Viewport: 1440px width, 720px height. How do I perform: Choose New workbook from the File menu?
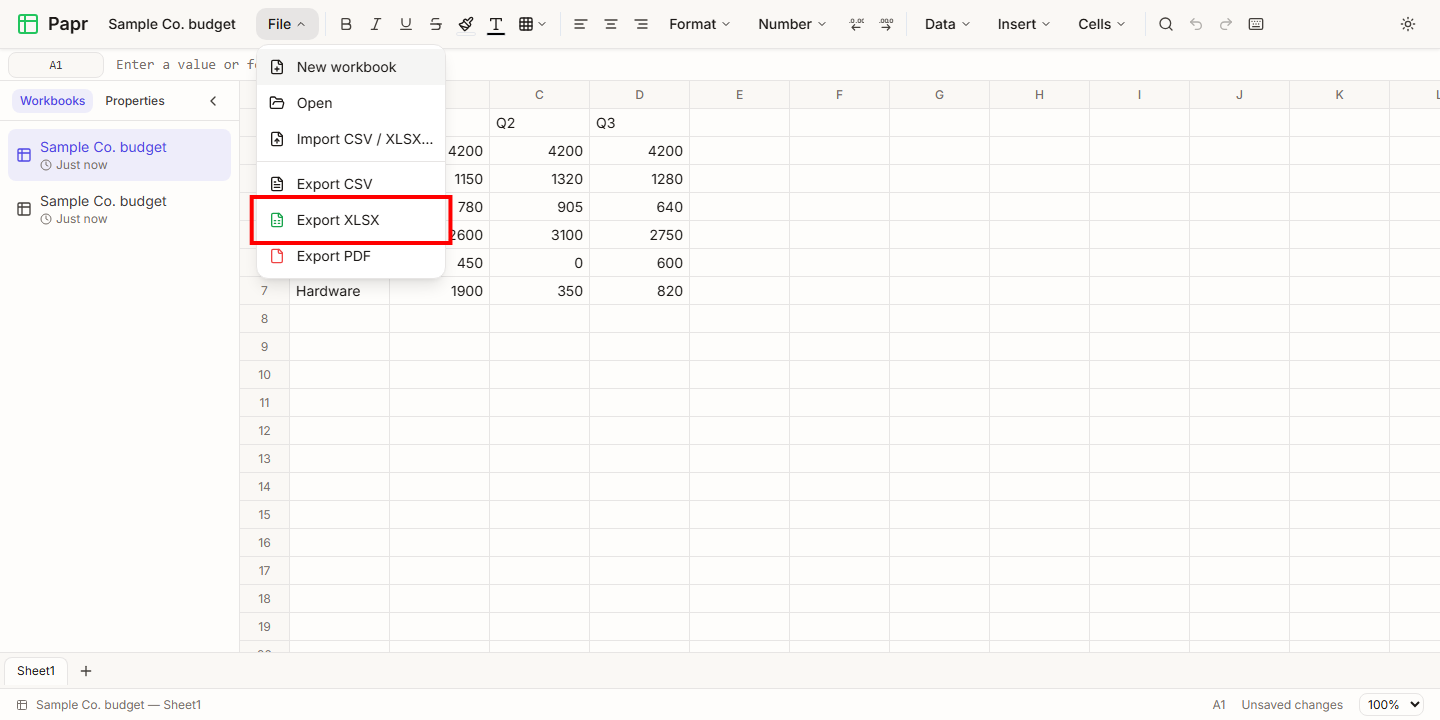tap(351, 67)
